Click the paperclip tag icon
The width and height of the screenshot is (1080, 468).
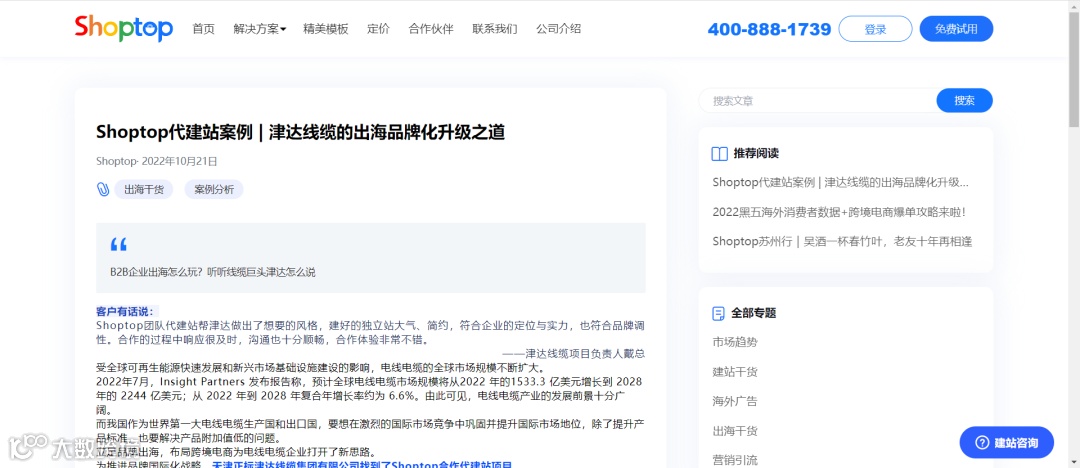103,190
